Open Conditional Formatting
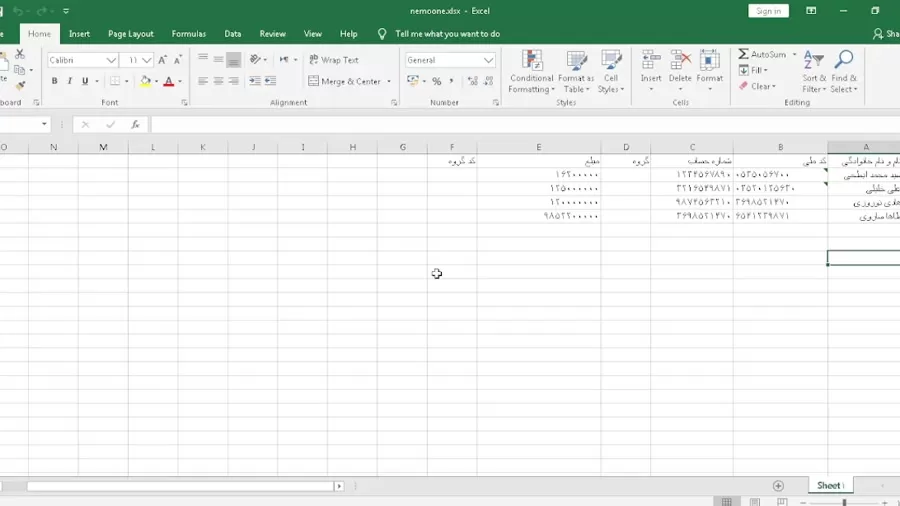Viewport: 900px width, 506px height. 532,72
